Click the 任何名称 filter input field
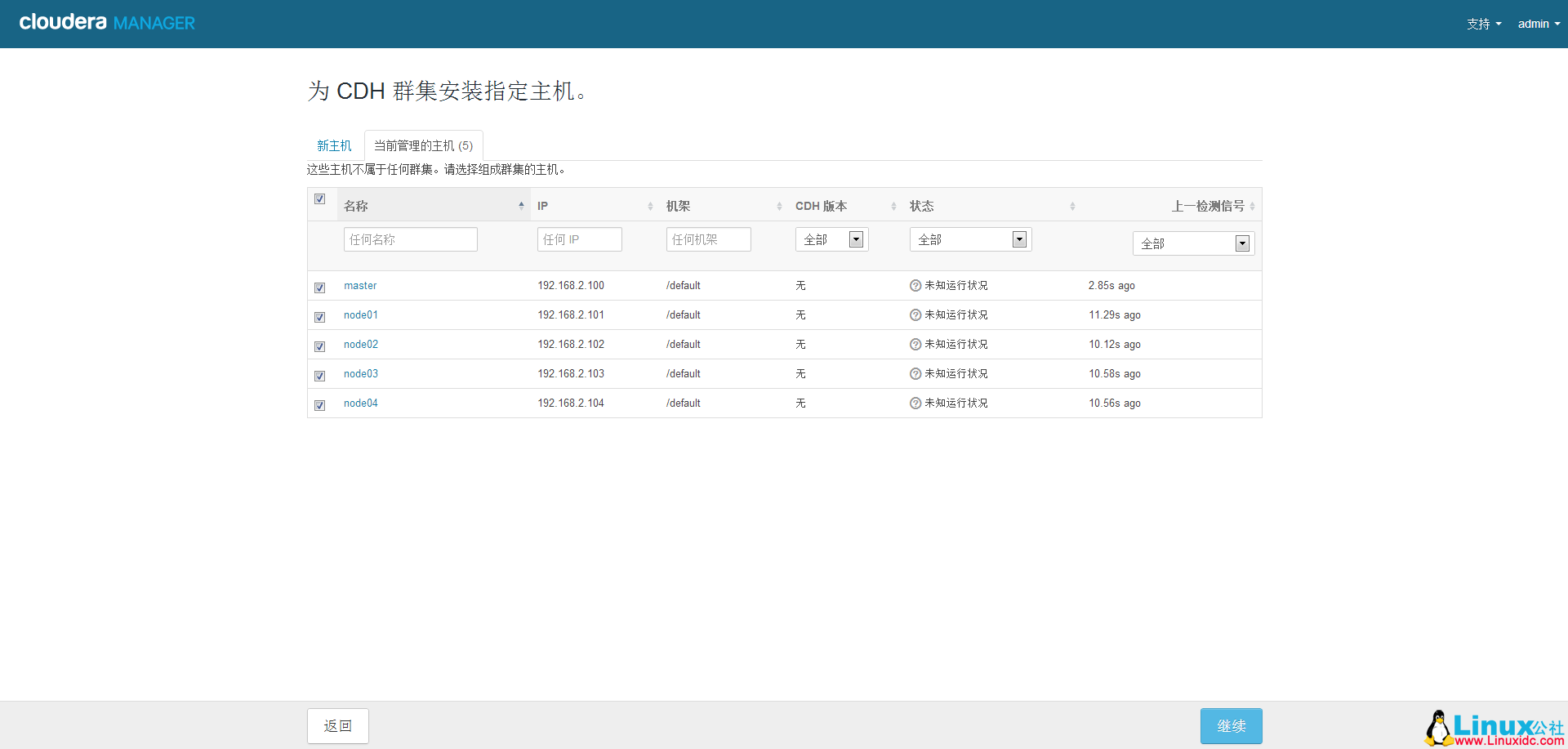Screen dimensions: 1568x749 click(x=410, y=239)
